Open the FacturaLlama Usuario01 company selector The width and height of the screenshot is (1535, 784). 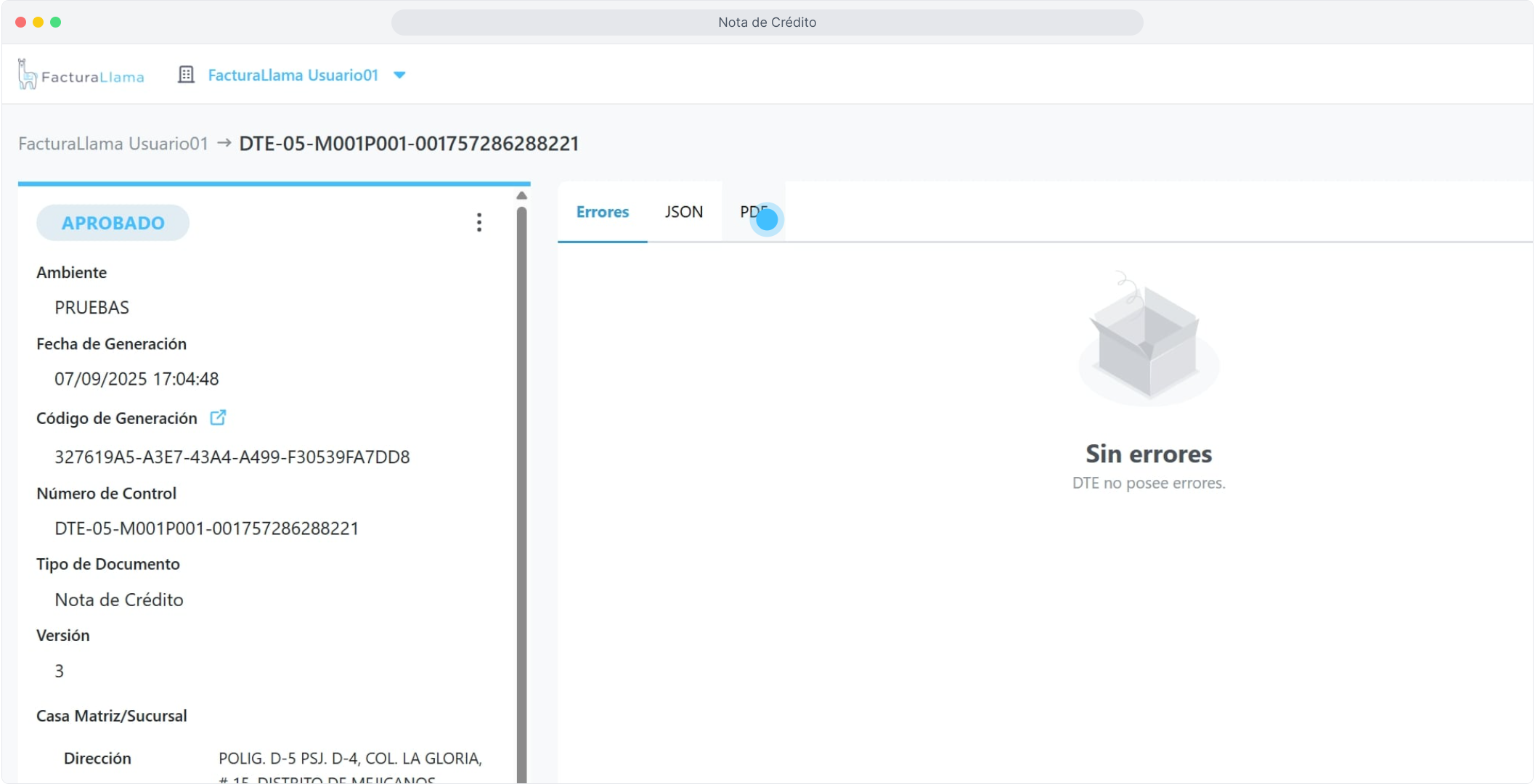coord(293,75)
